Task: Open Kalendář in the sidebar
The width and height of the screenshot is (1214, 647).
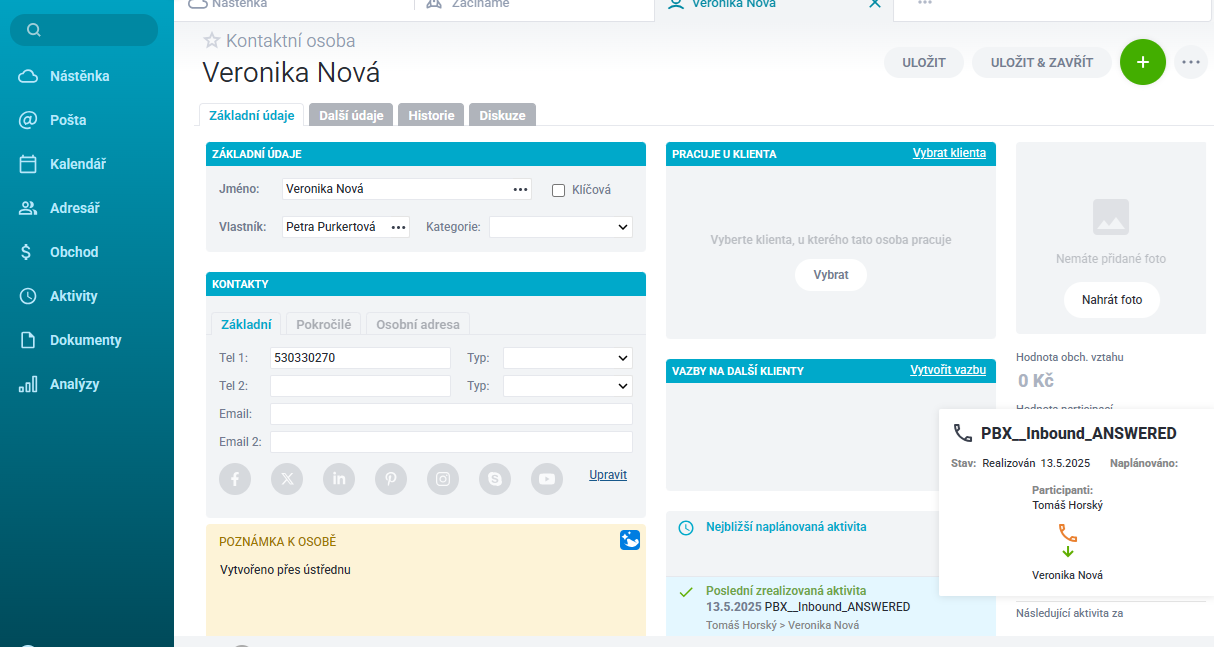Action: pos(78,164)
